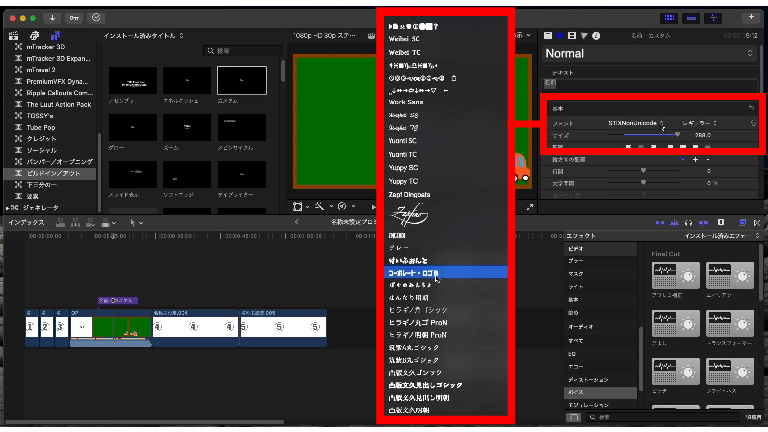Select the ボイス effects category

click(601, 392)
